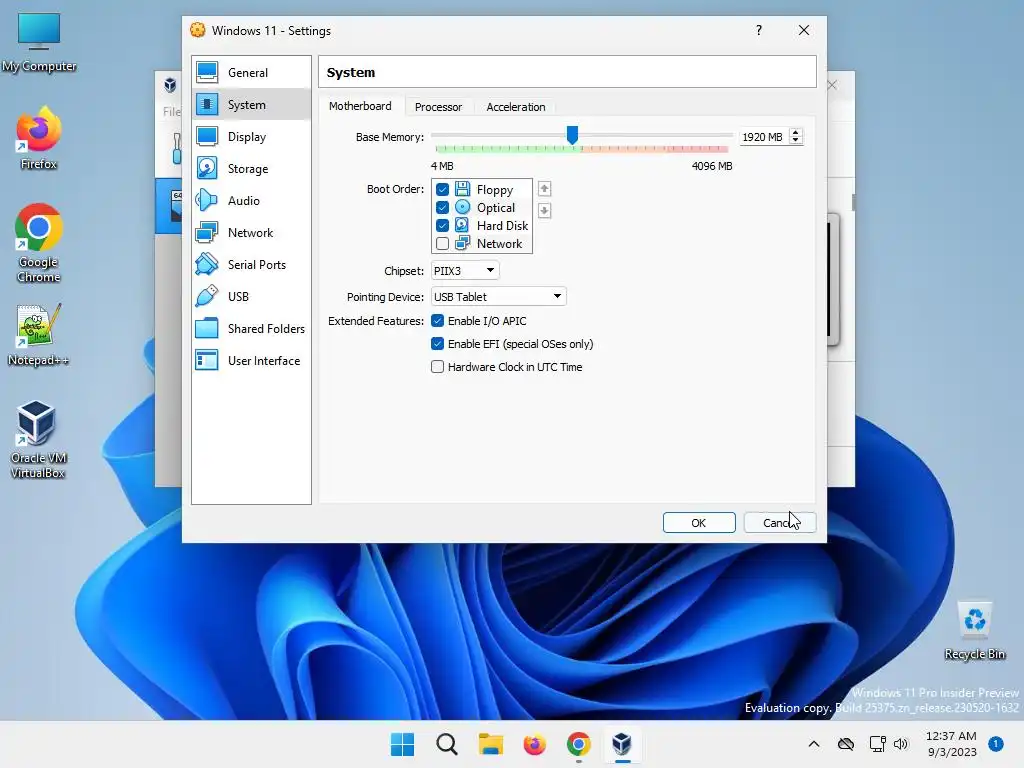
Task: Select the Optical disc icon in Boot Order
Action: (462, 207)
